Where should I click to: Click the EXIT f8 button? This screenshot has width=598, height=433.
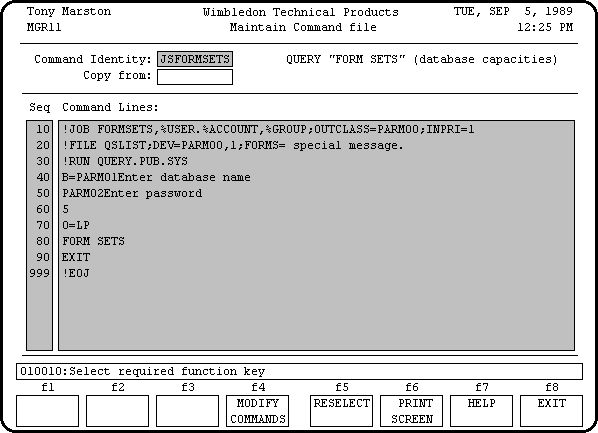[x=551, y=411]
